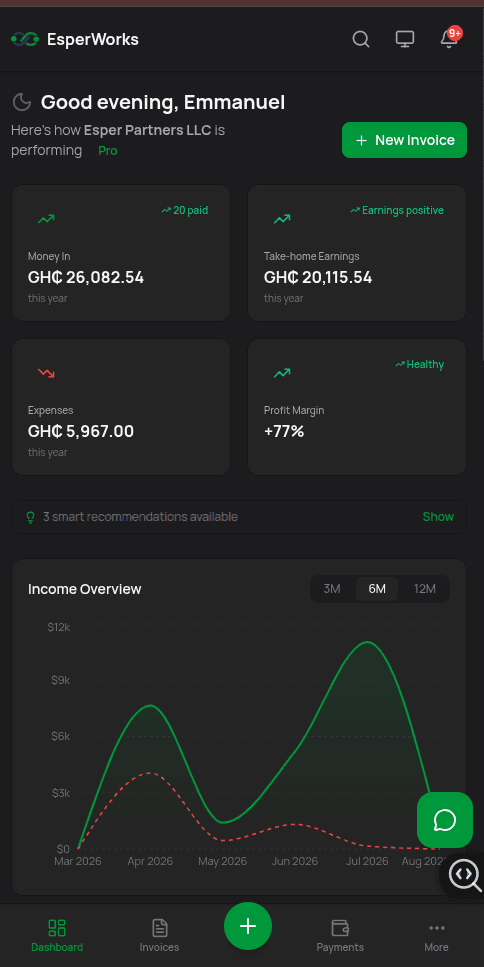This screenshot has height=967, width=484.
Task: Click the monitor display icon in header
Action: tap(404, 39)
